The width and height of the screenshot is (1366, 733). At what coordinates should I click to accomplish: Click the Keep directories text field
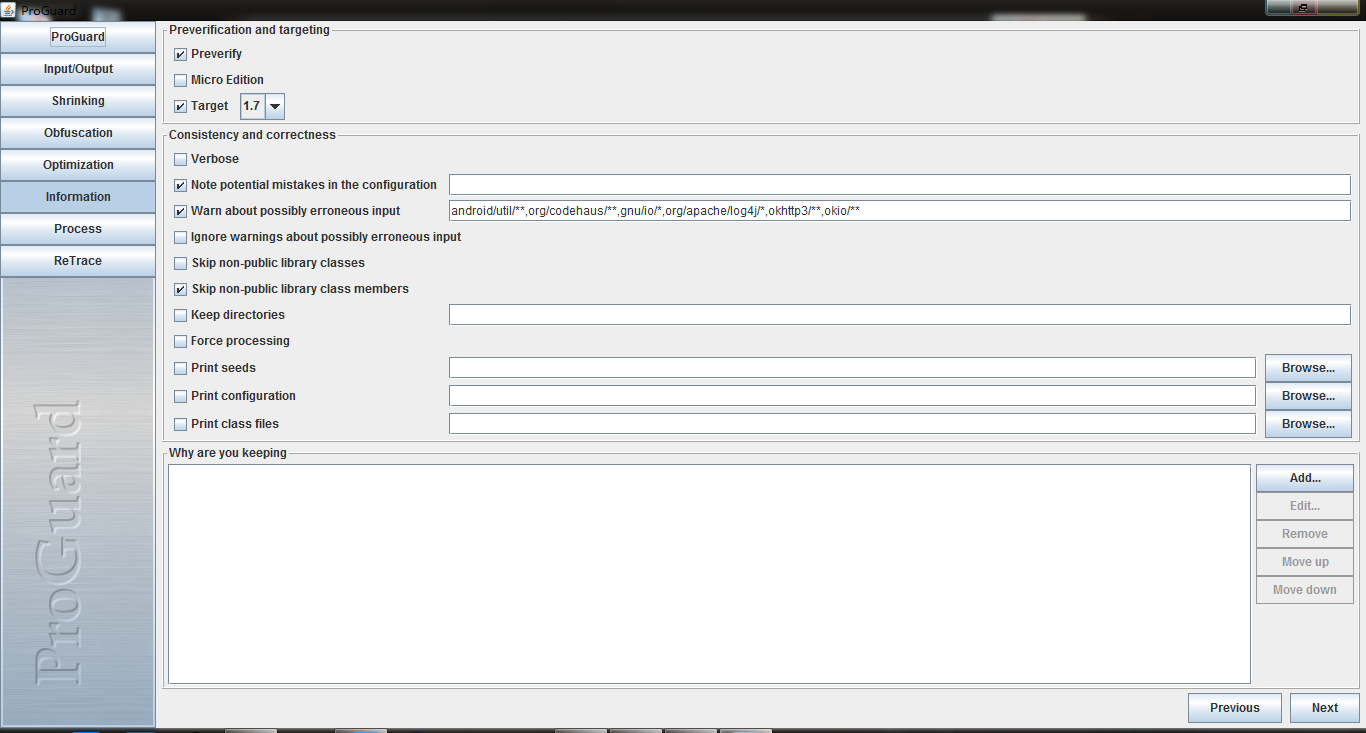[900, 315]
